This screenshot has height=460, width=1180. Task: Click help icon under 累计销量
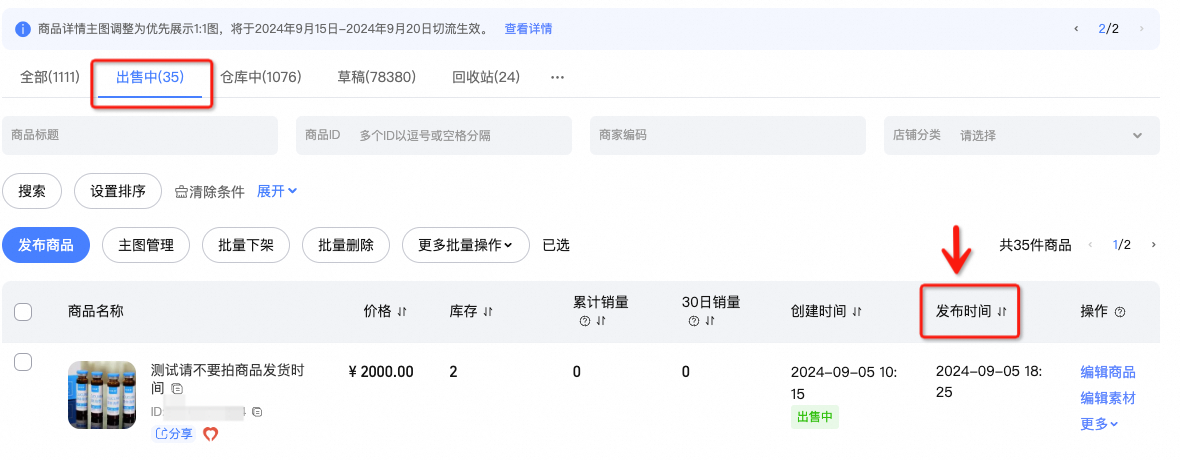point(584,321)
